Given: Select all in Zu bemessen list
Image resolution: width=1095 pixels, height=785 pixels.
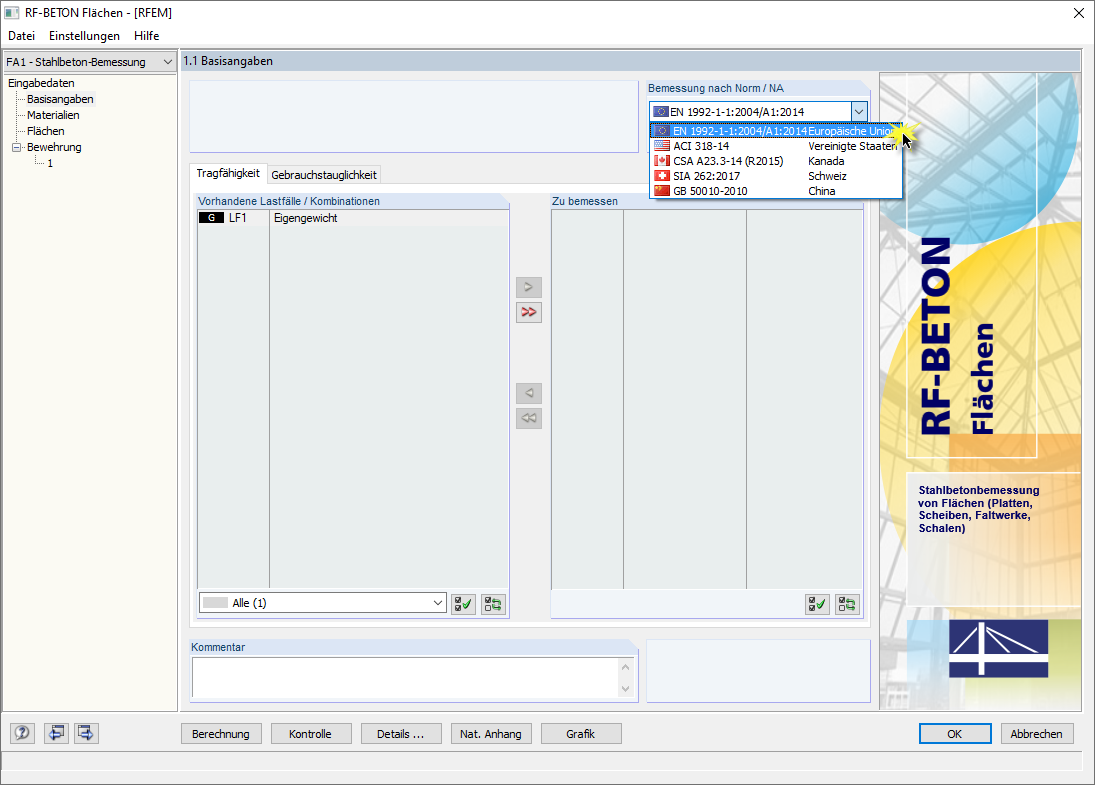Looking at the screenshot, I should [x=817, y=604].
